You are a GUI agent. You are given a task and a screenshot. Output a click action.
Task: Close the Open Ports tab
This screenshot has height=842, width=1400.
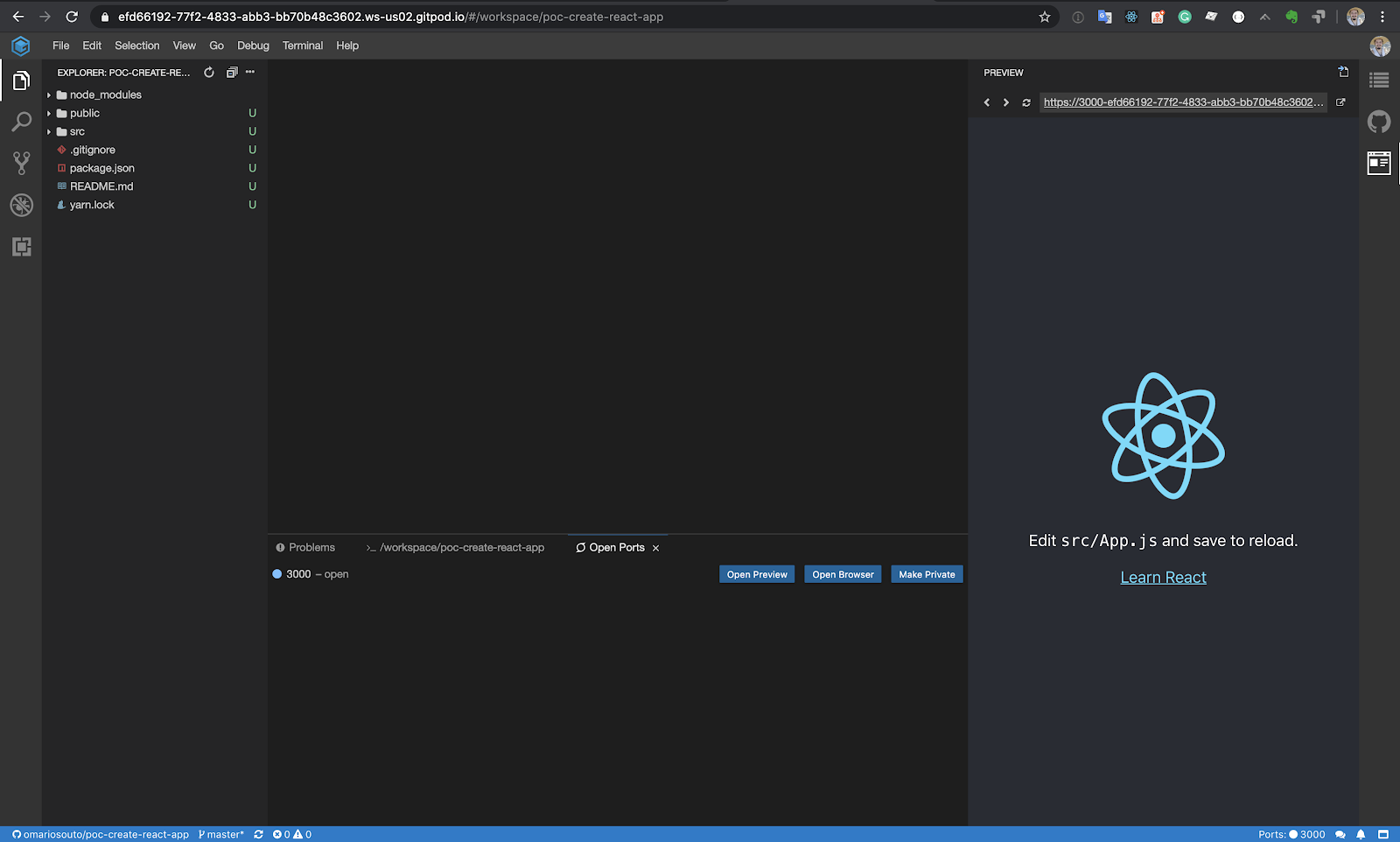pos(656,548)
